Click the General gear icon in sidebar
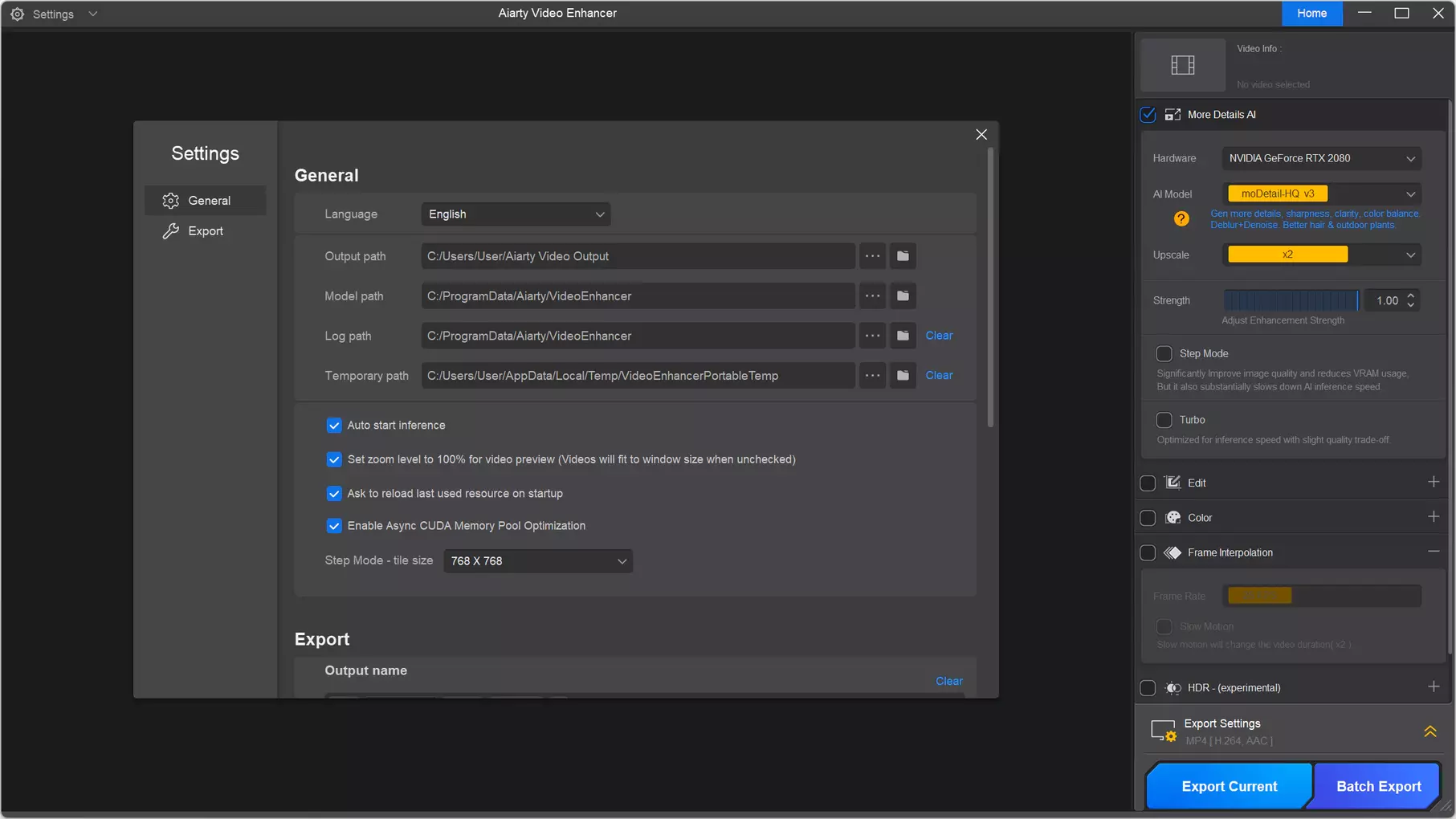This screenshot has width=1456, height=819. click(x=170, y=201)
